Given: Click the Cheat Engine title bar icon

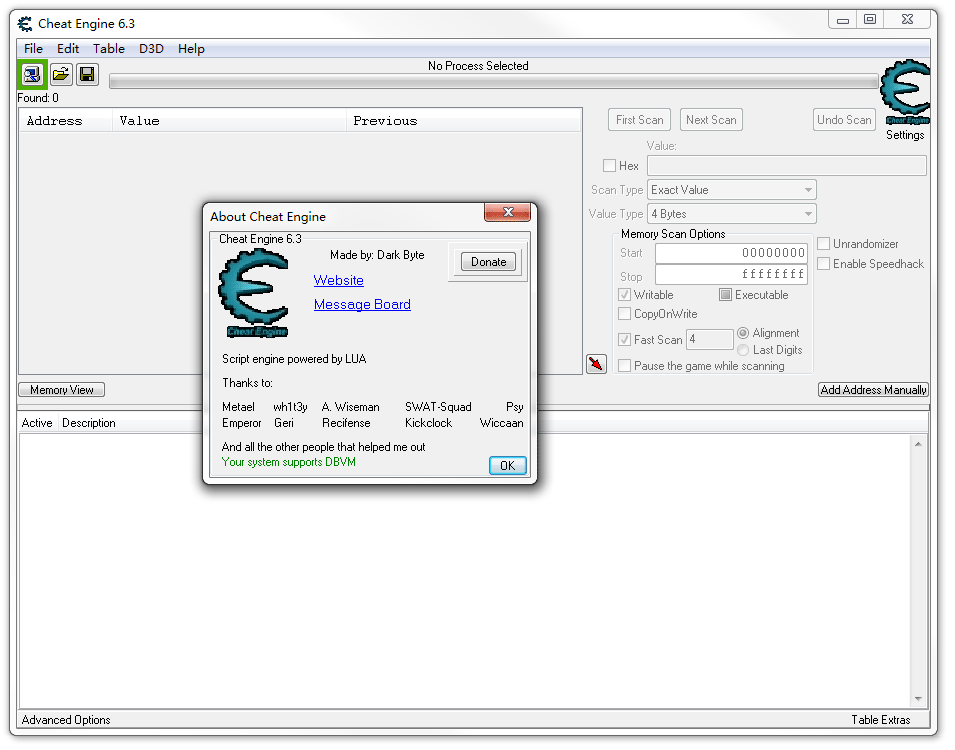Looking at the screenshot, I should [25, 23].
